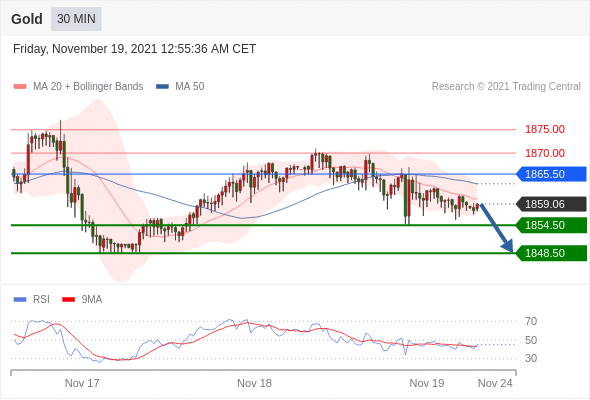Click the RSI 50 level label
Viewport: 590px width, 400px height.
tap(531, 340)
